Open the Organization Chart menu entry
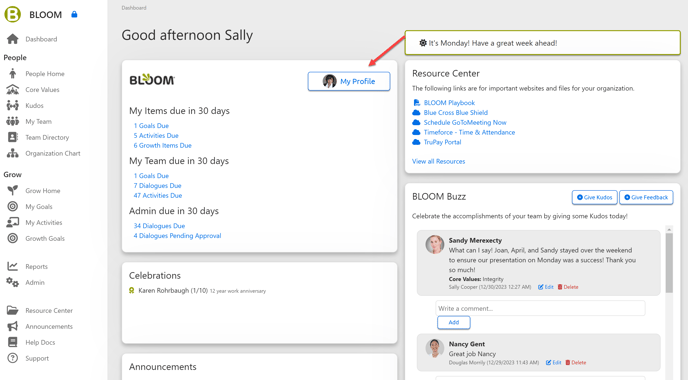 [x=53, y=153]
